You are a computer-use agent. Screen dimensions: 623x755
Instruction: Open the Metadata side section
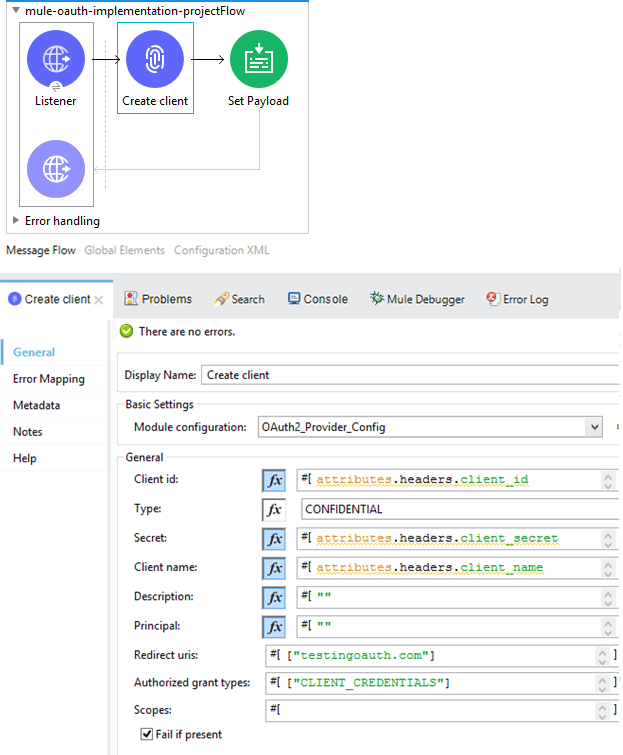36,405
